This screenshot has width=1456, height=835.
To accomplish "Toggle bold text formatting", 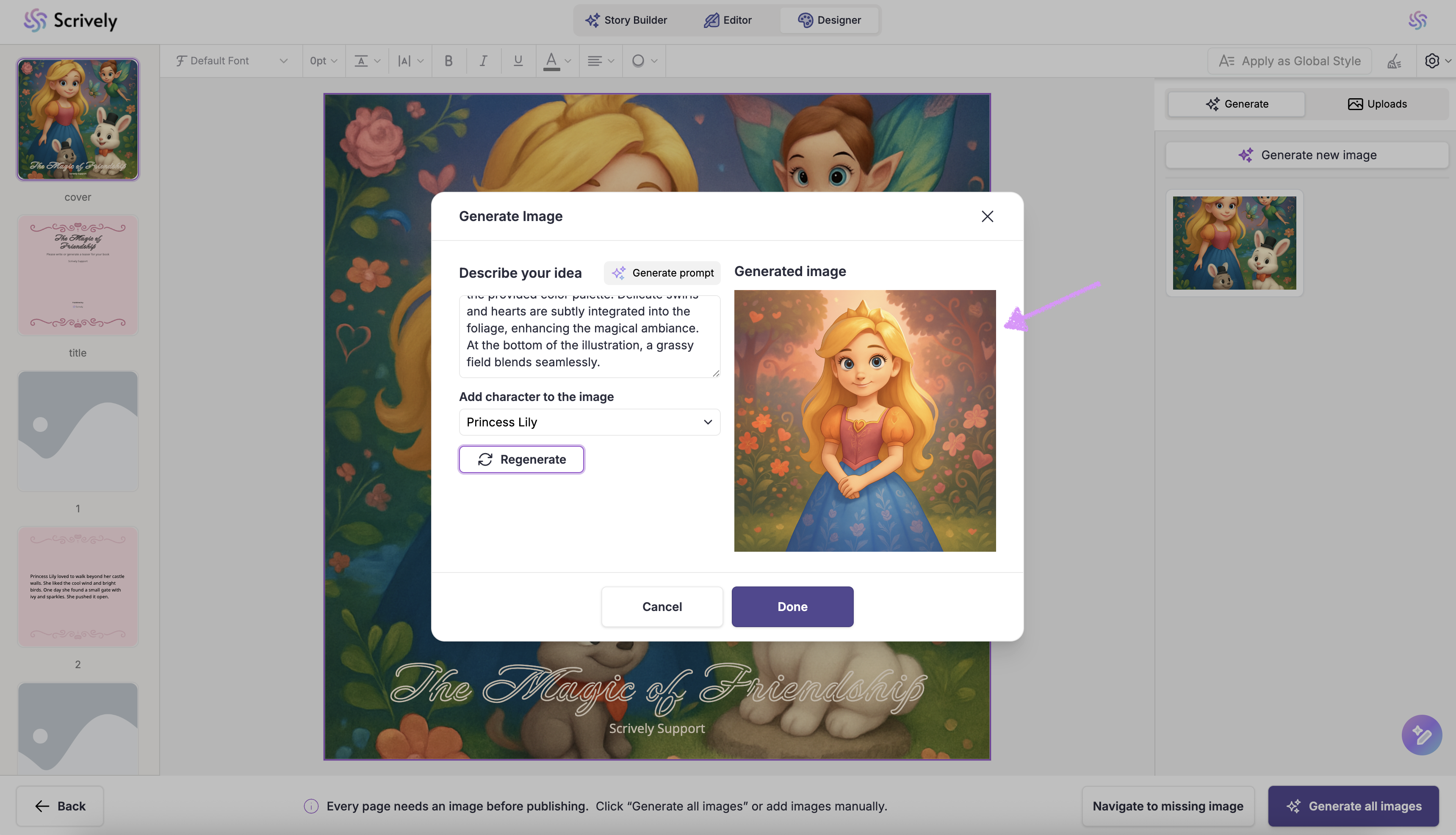I will (x=448, y=61).
